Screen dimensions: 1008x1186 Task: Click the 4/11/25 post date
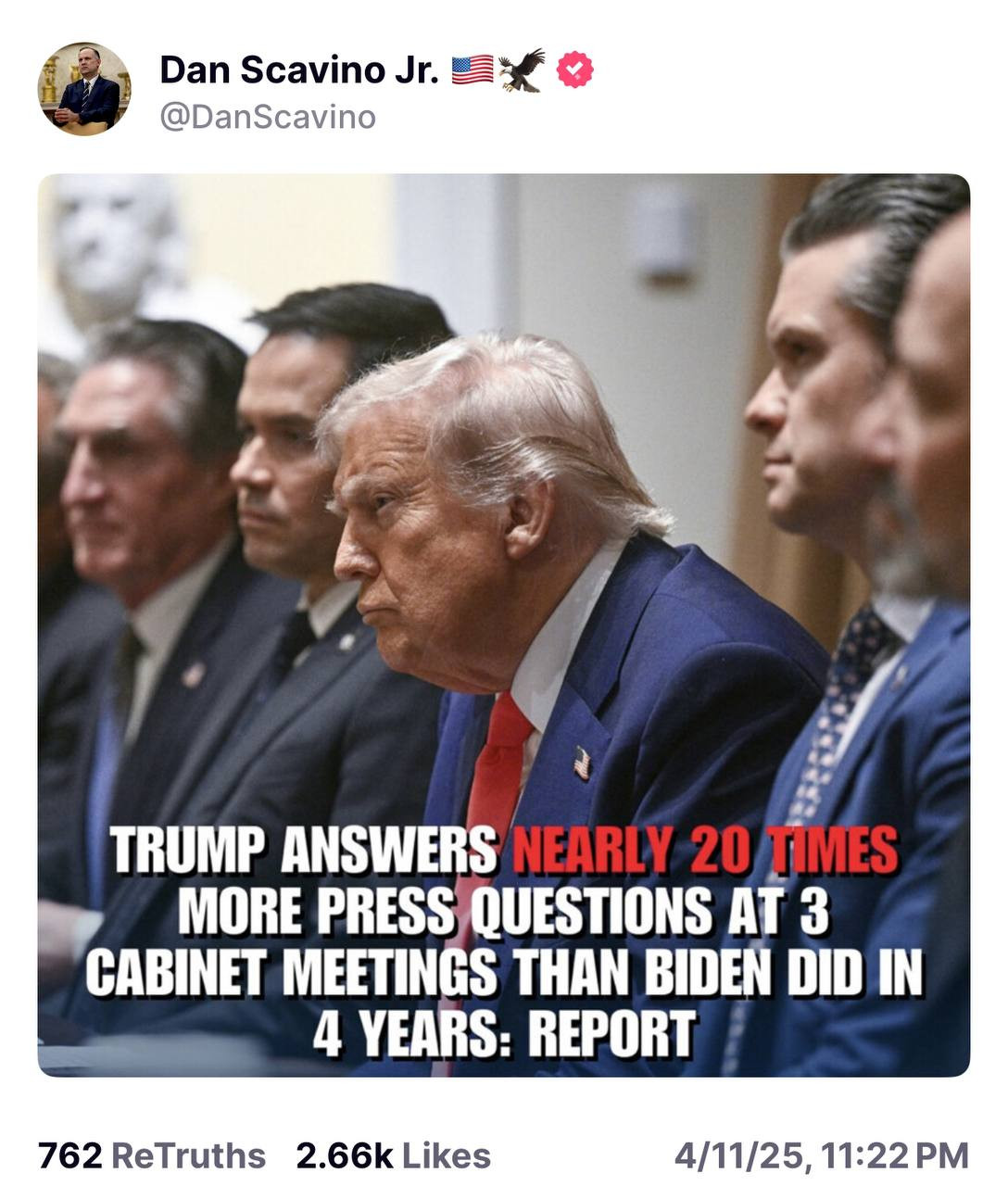740,1155
